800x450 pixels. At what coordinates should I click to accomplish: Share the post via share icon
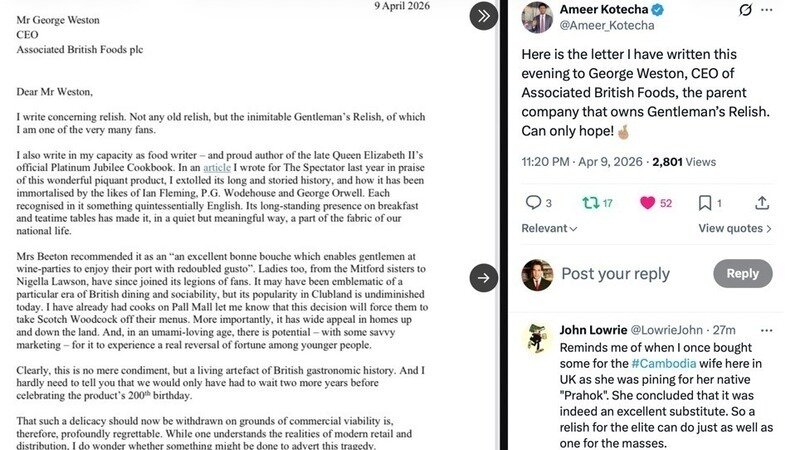tap(762, 203)
